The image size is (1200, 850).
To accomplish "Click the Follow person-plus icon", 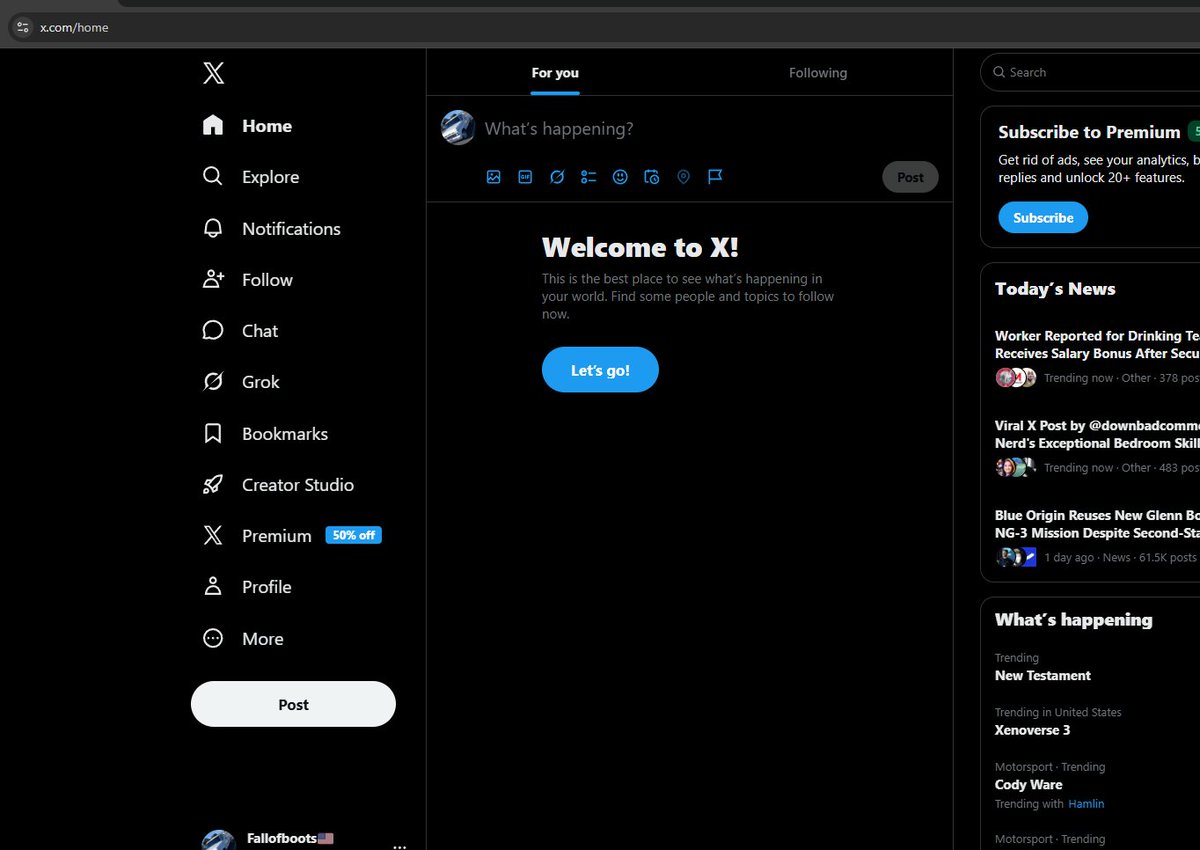I will pyautogui.click(x=213, y=279).
